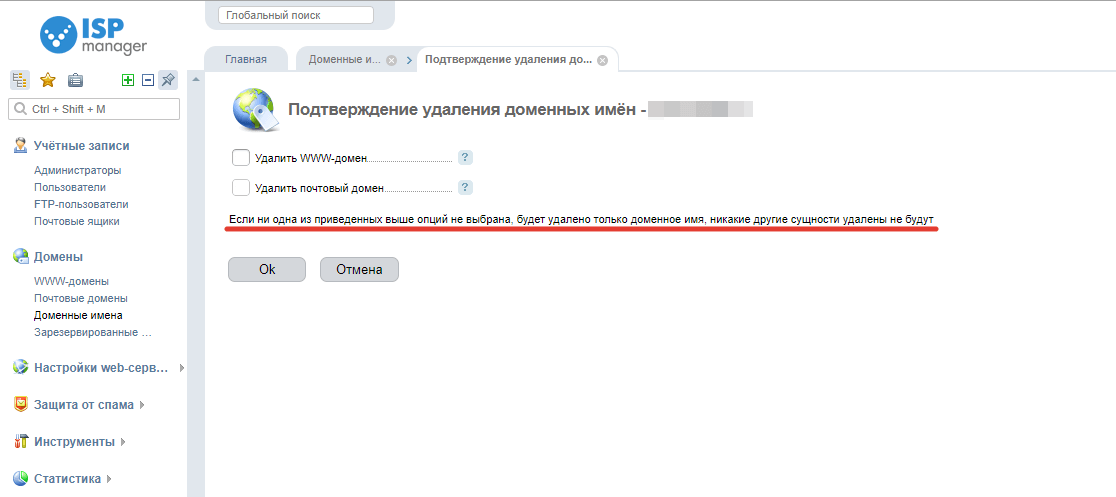Screen dimensions: 1116x497
Task: Click the Глобальный поиск search field
Action: point(295,15)
